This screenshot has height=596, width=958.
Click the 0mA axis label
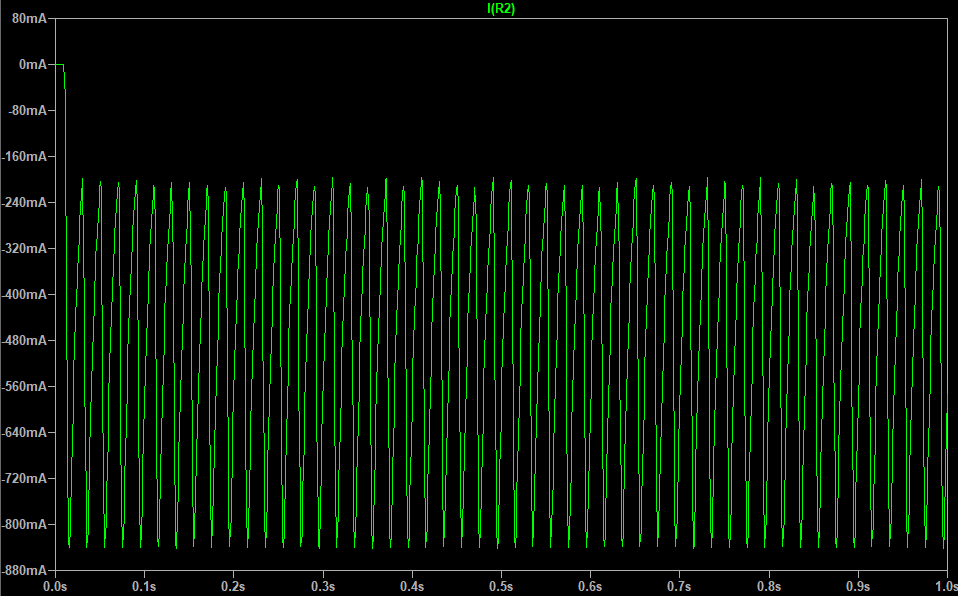point(33,64)
